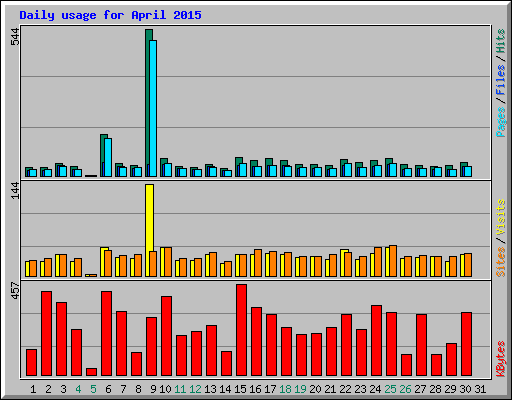The image size is (512, 400).
Task: Click the red KBytes bar for day 15
Action: click(241, 330)
